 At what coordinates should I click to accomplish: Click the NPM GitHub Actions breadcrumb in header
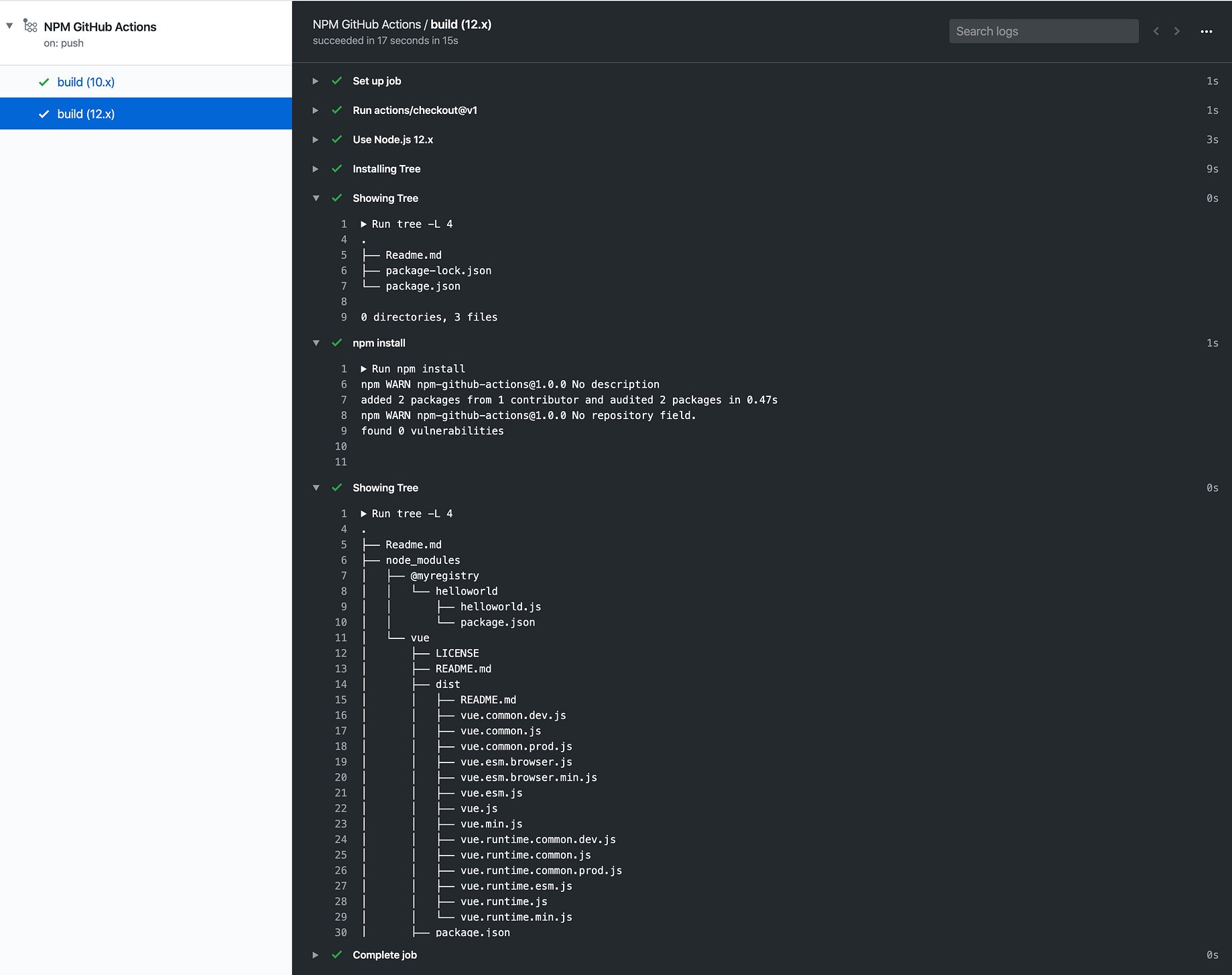coord(367,24)
